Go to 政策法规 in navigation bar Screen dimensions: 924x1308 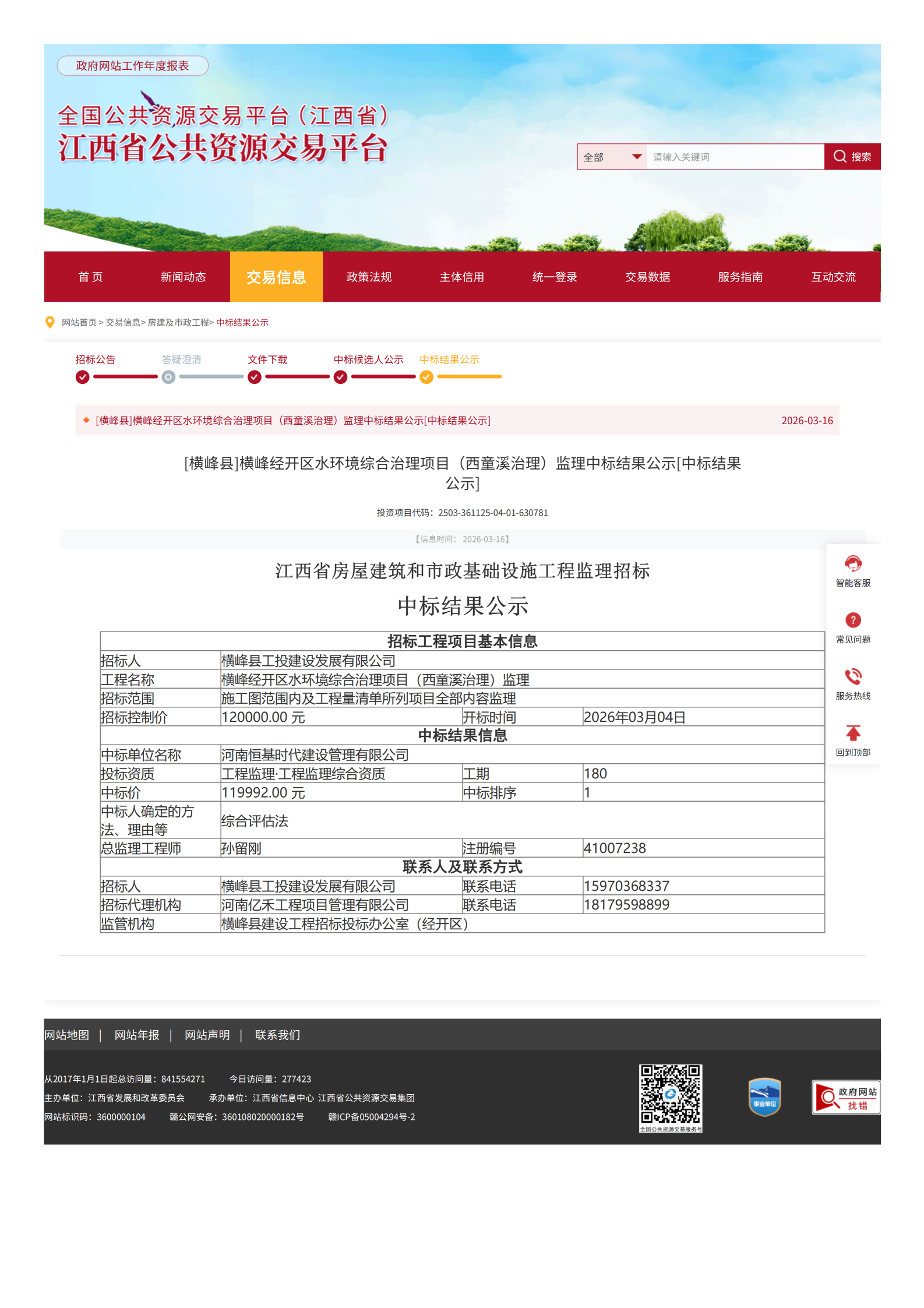point(369,277)
